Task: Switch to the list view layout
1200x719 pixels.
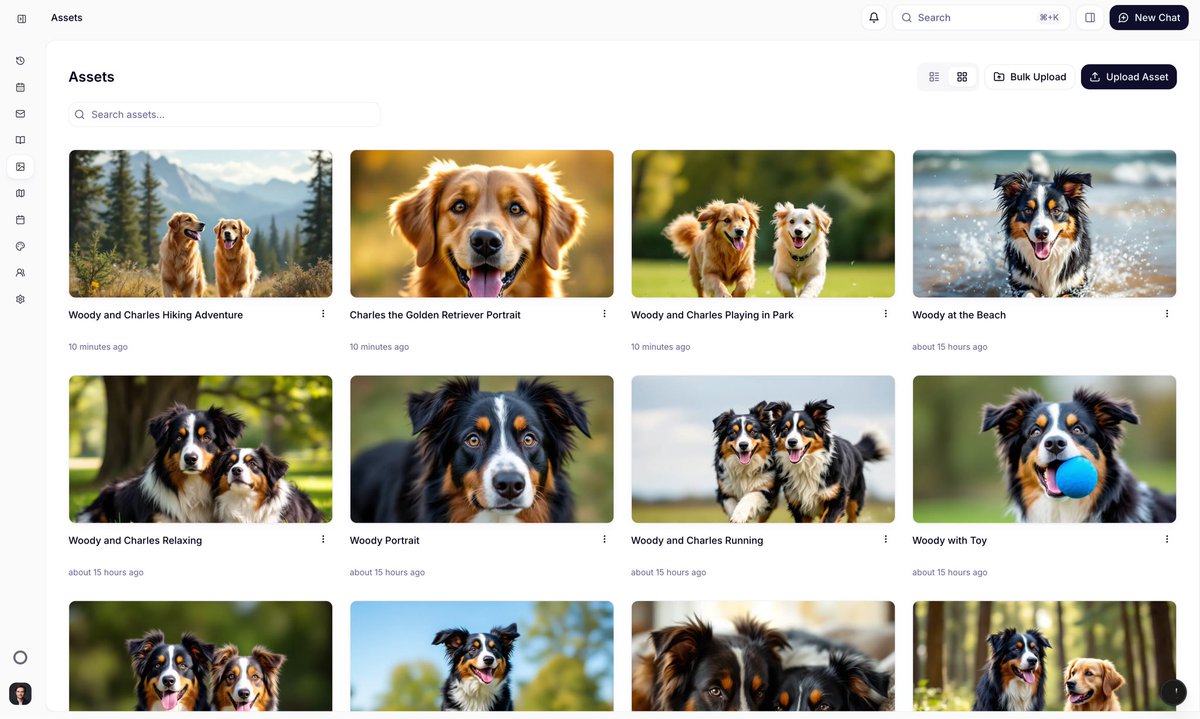Action: point(934,77)
